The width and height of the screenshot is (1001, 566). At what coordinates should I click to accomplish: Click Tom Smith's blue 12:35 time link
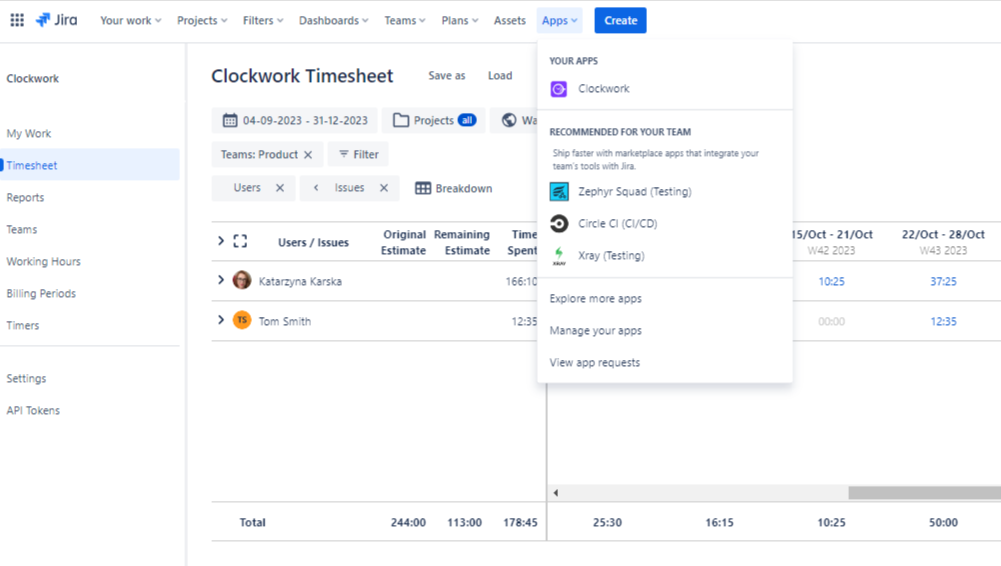pyautogui.click(x=943, y=322)
